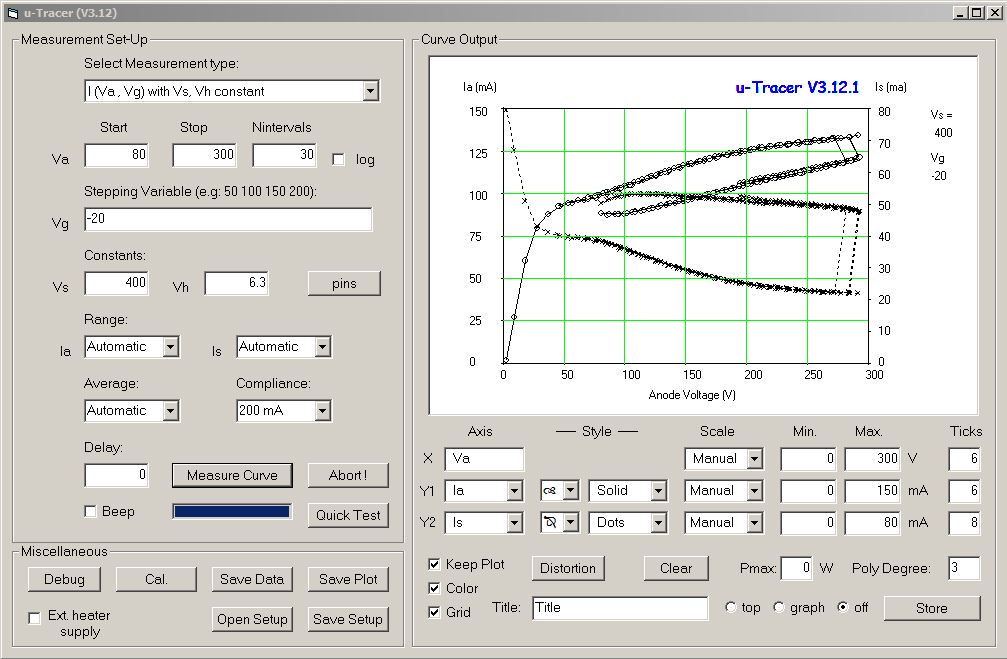The height and width of the screenshot is (659, 1007).
Task: Click the Y1 Ticks field
Action: [965, 491]
